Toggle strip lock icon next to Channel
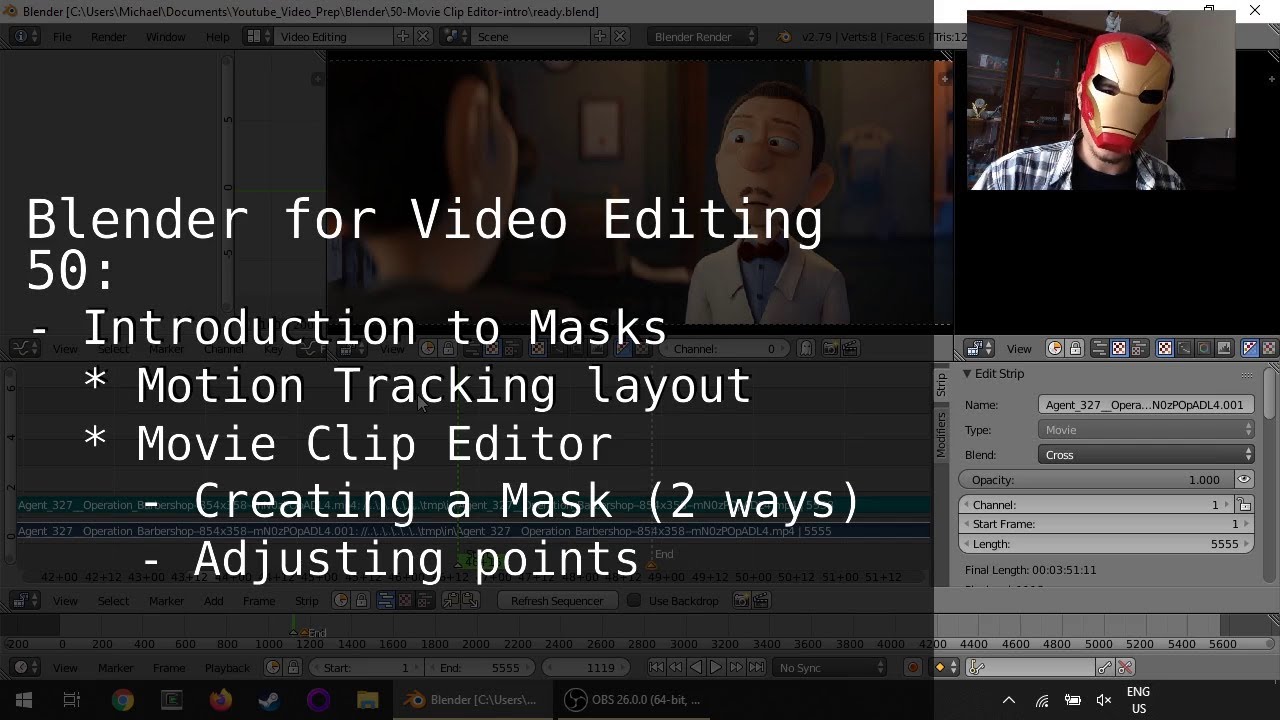Image resolution: width=1280 pixels, height=720 pixels. [1245, 505]
